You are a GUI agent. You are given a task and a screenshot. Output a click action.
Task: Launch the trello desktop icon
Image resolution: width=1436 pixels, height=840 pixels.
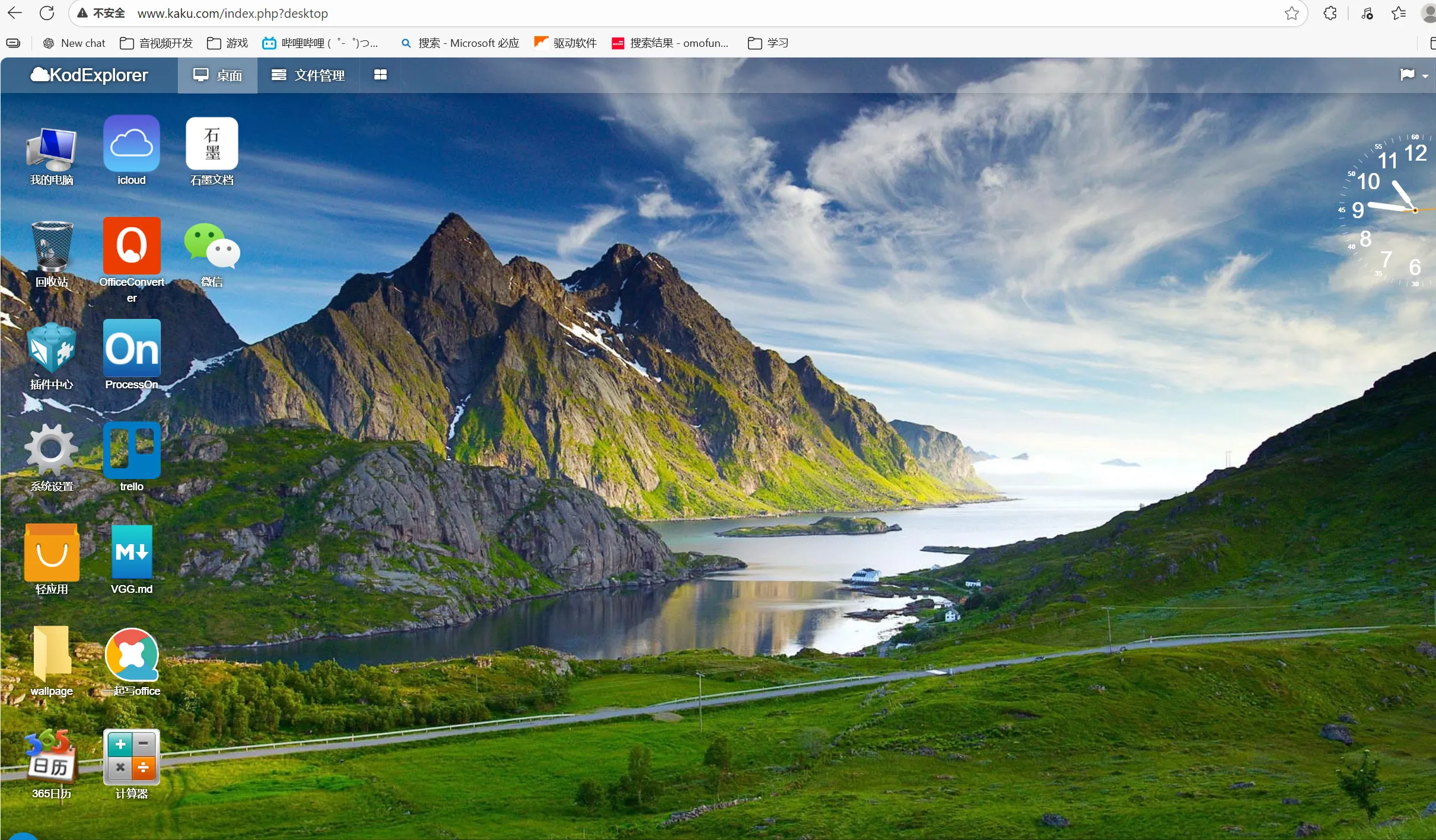pyautogui.click(x=131, y=451)
